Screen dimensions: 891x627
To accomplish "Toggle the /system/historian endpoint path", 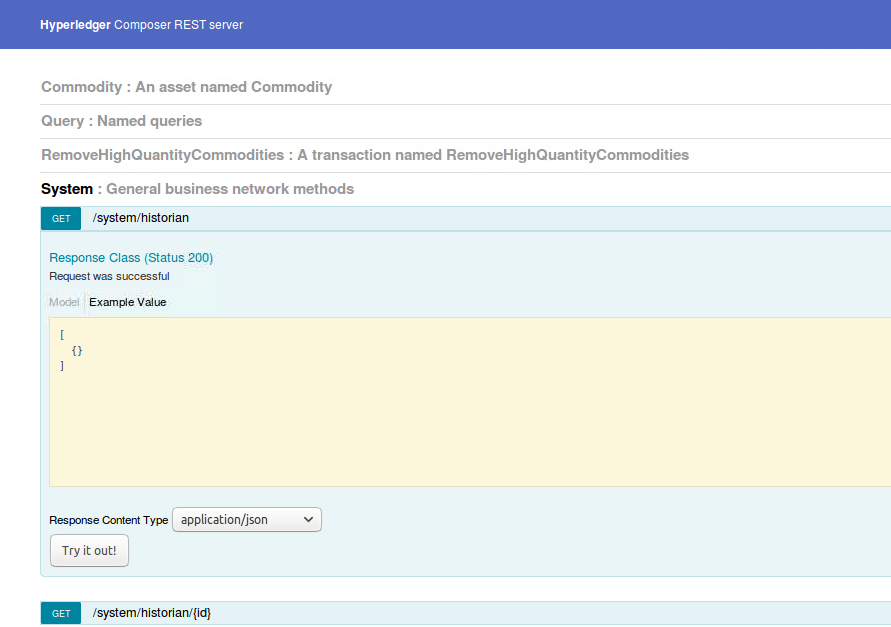I will click(140, 218).
